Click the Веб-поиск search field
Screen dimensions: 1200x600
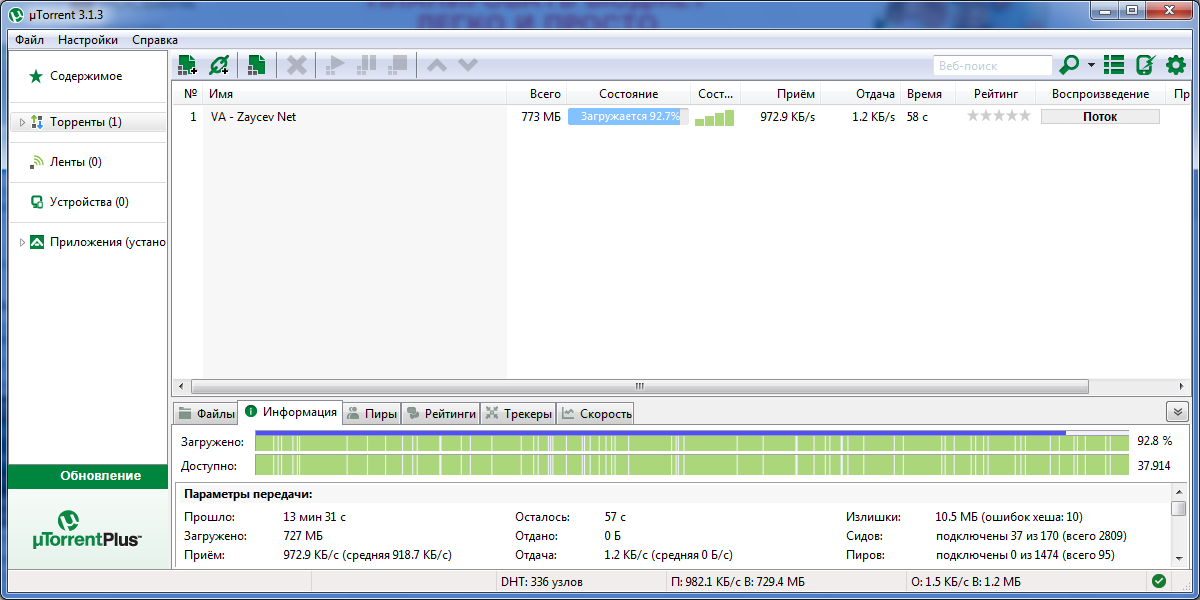point(992,66)
